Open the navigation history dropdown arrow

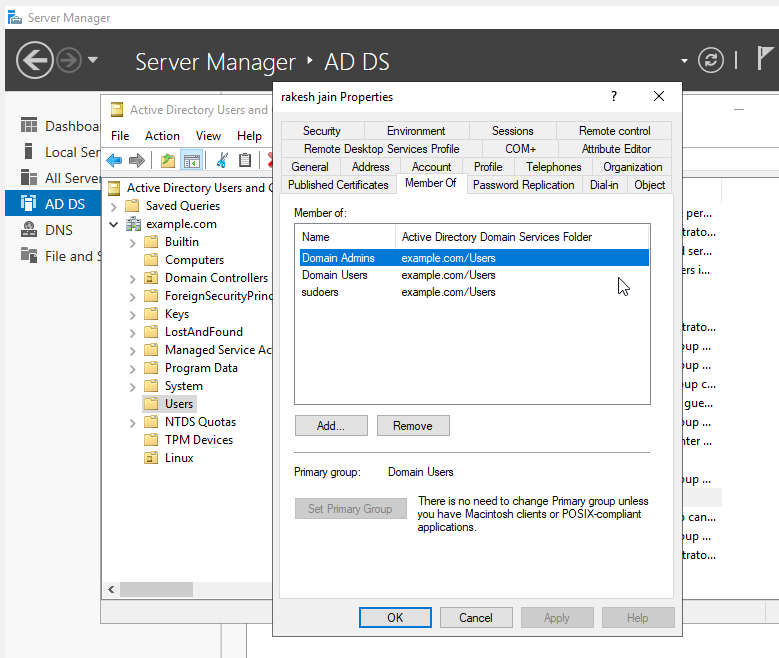point(92,60)
